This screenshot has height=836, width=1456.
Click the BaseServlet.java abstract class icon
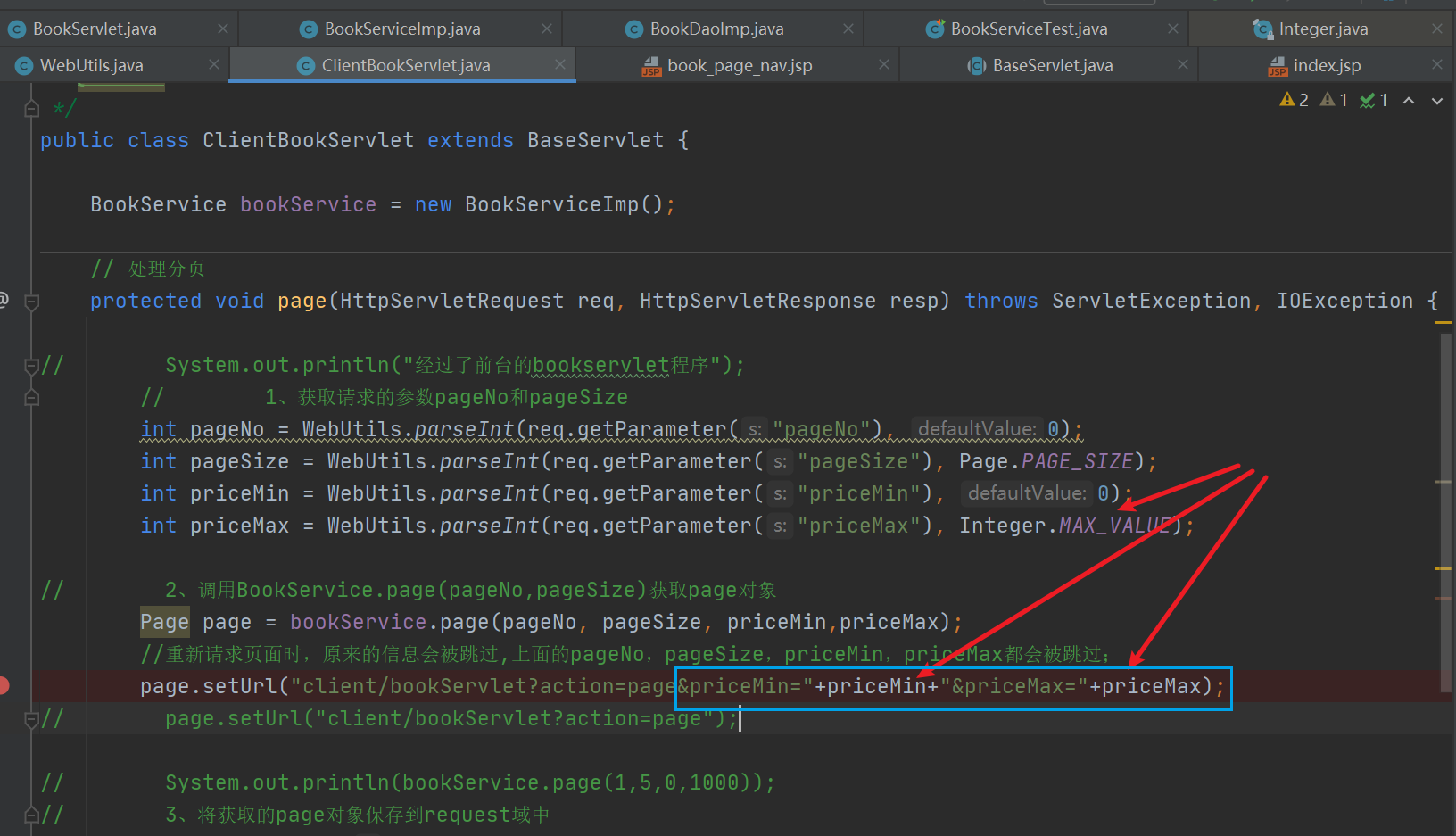pyautogui.click(x=977, y=65)
